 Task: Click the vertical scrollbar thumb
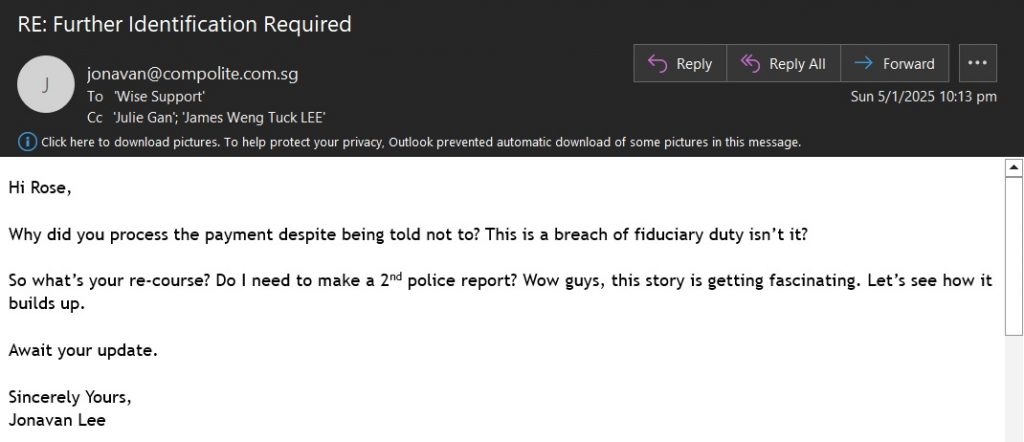1014,256
